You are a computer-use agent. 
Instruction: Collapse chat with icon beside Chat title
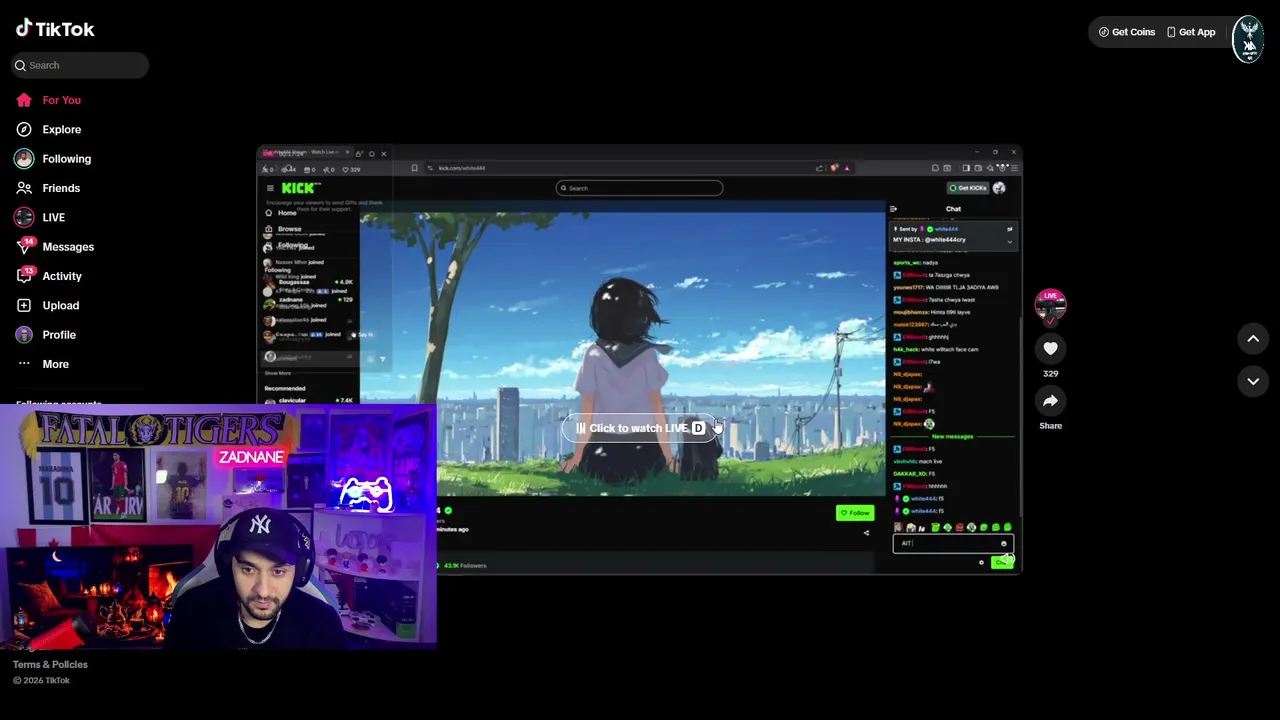click(893, 209)
